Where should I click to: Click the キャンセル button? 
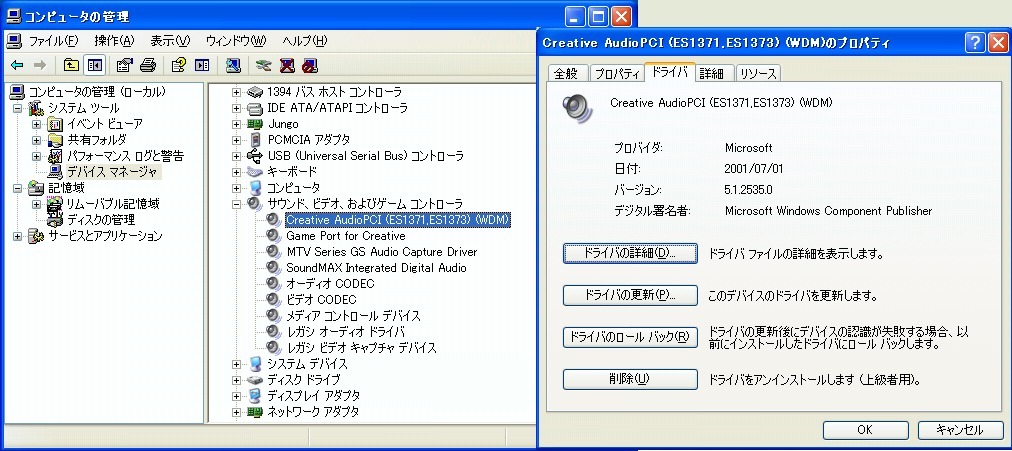960,430
